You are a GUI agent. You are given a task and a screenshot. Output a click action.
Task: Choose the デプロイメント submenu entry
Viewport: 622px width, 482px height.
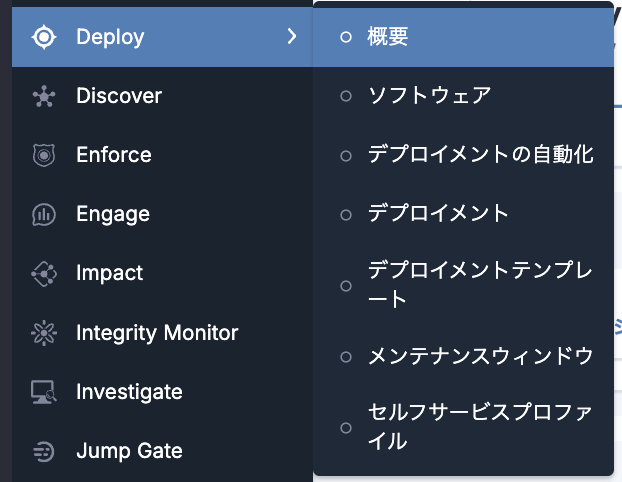pos(438,213)
